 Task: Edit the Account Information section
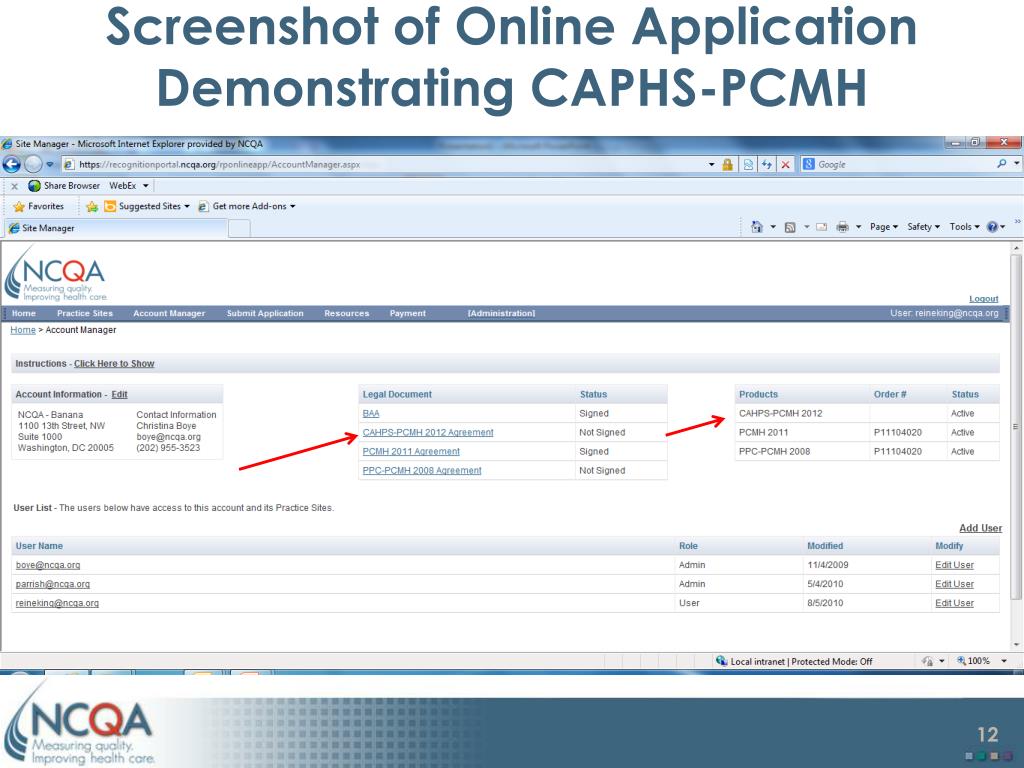120,394
